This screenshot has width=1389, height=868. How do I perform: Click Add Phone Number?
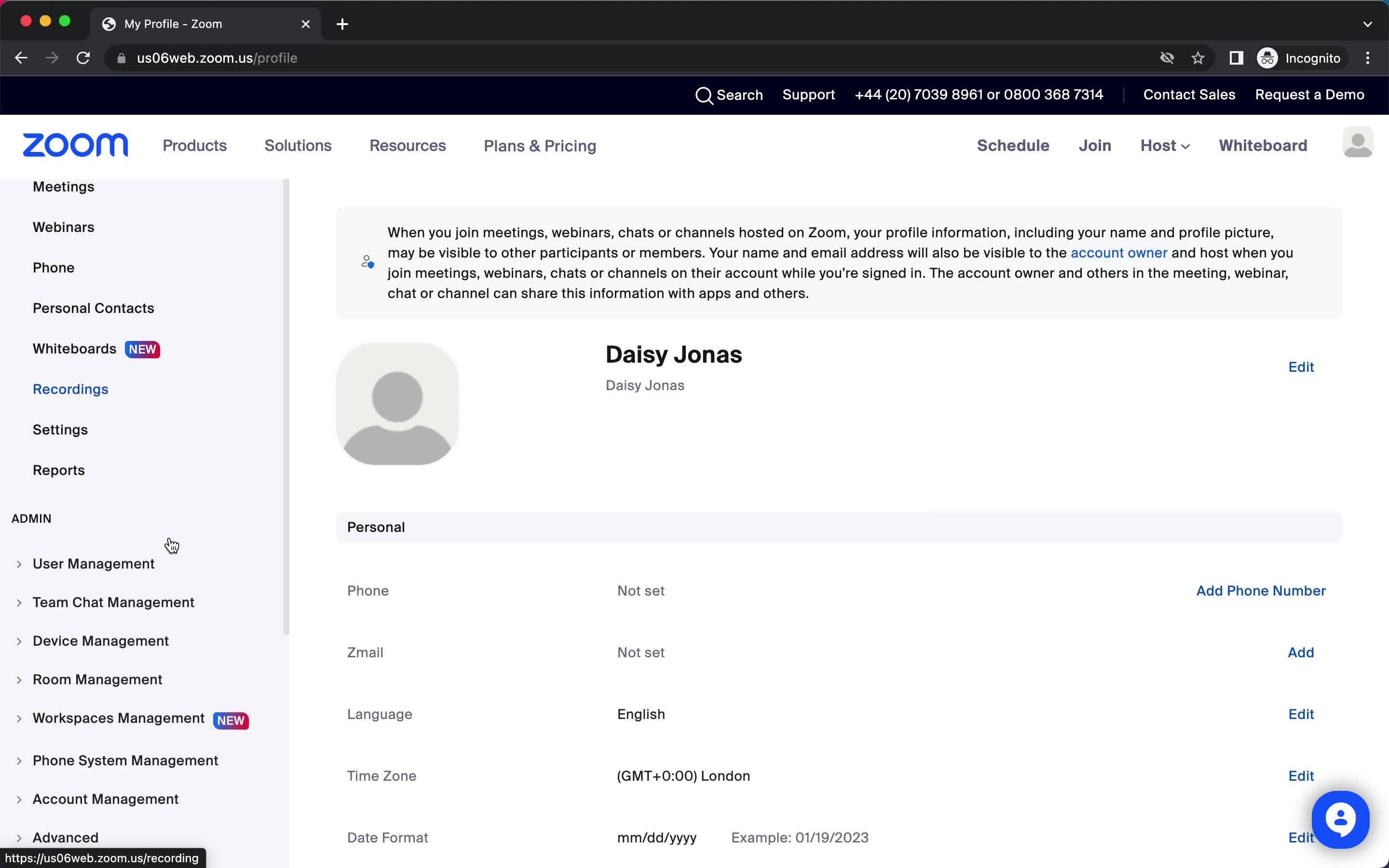[x=1260, y=591]
